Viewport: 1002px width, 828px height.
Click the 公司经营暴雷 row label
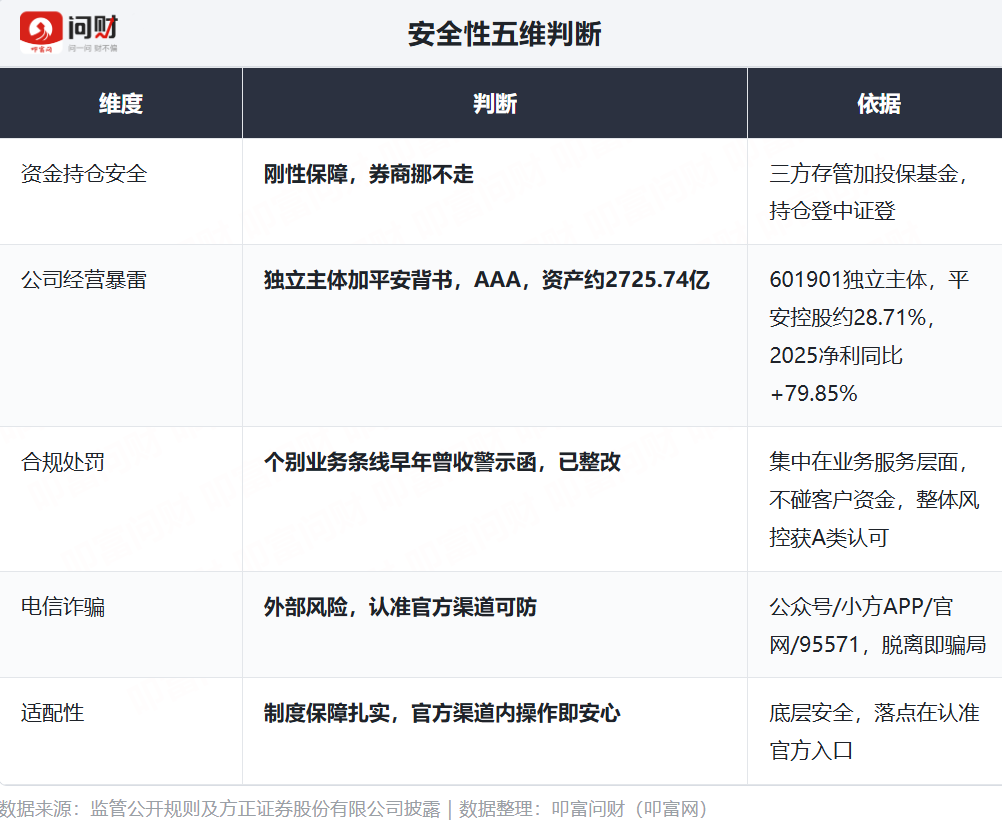coord(84,280)
